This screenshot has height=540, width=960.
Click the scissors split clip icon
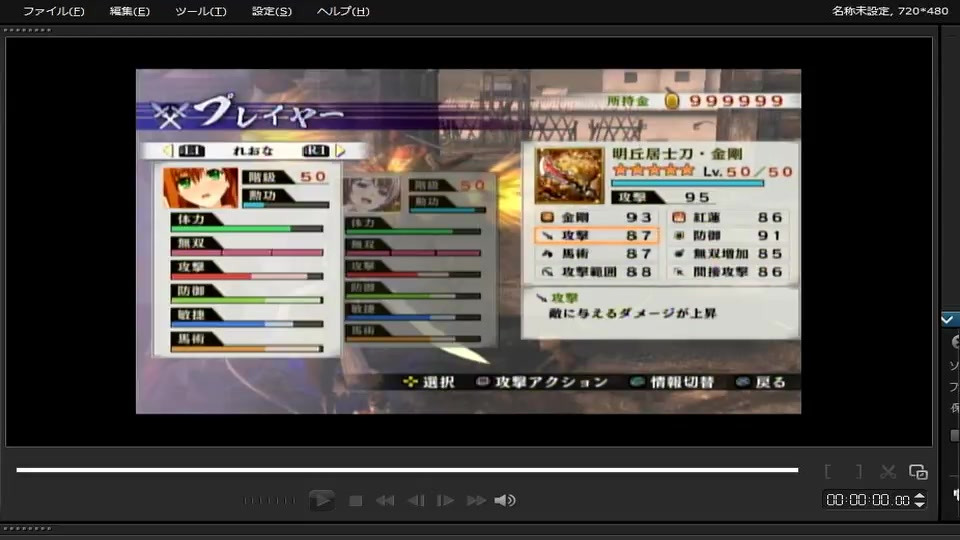click(888, 471)
